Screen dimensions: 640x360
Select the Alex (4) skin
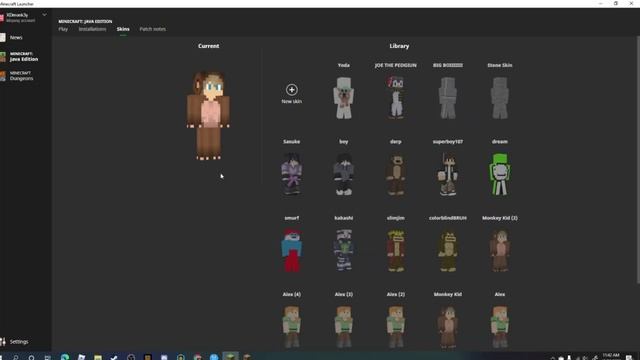[x=291, y=327]
